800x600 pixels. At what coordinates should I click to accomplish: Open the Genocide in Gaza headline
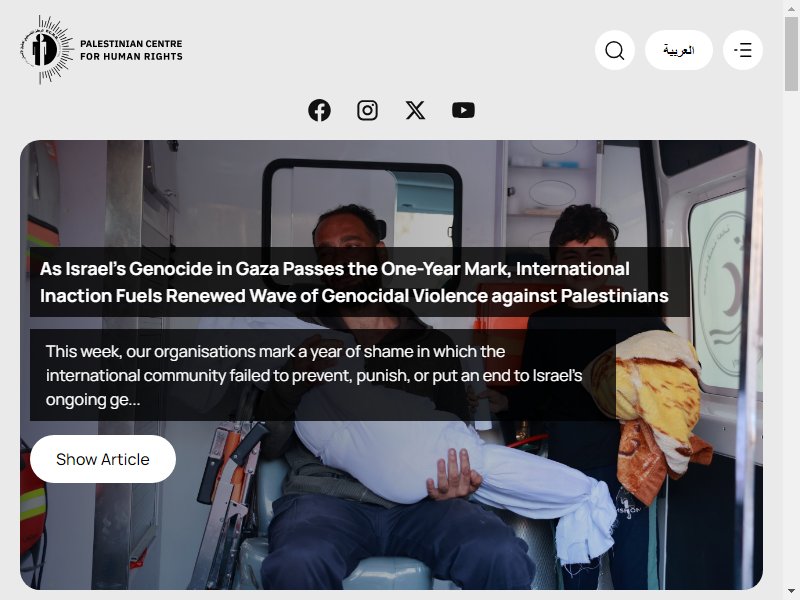[354, 282]
